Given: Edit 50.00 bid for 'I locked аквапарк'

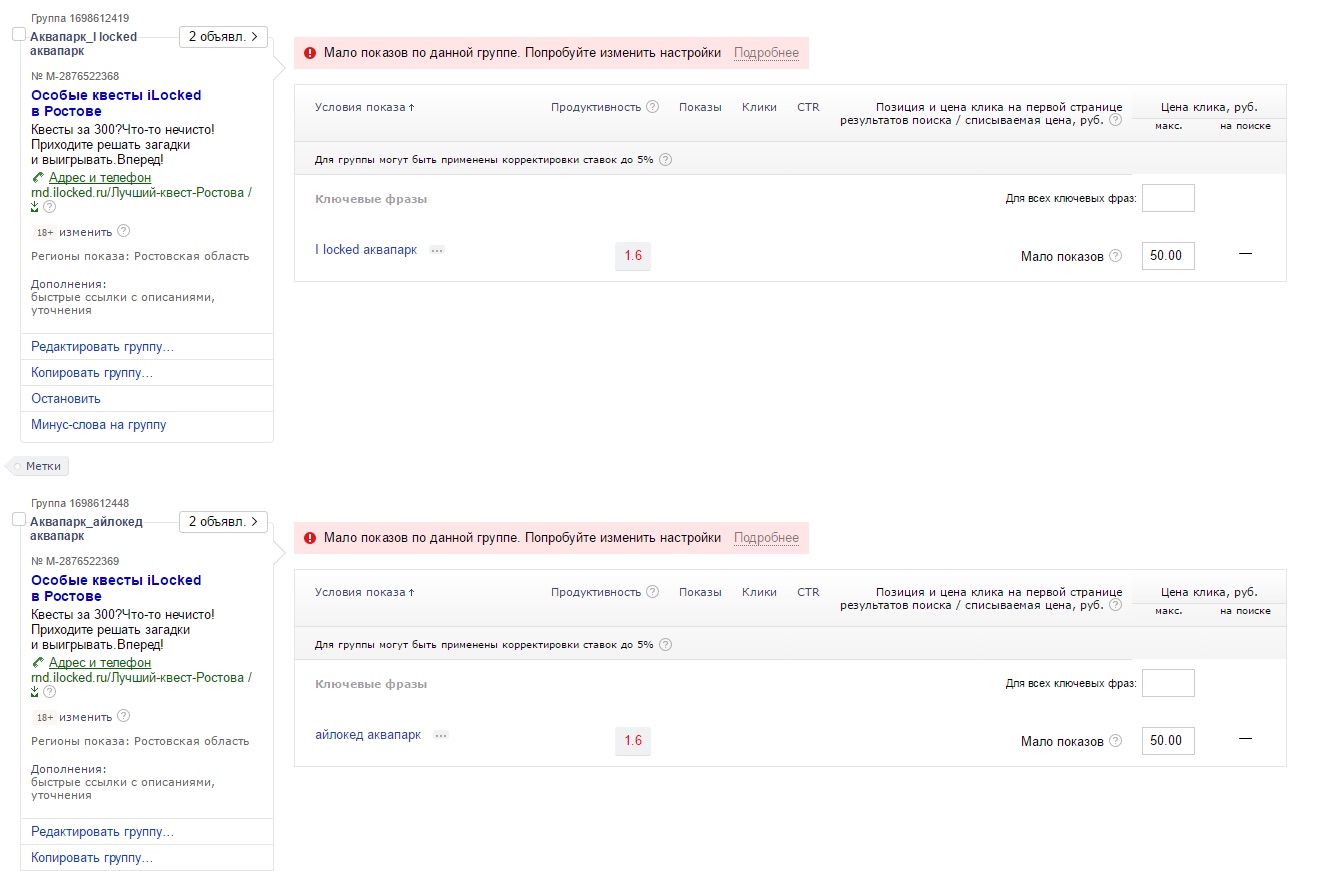Looking at the screenshot, I should click(x=1168, y=256).
